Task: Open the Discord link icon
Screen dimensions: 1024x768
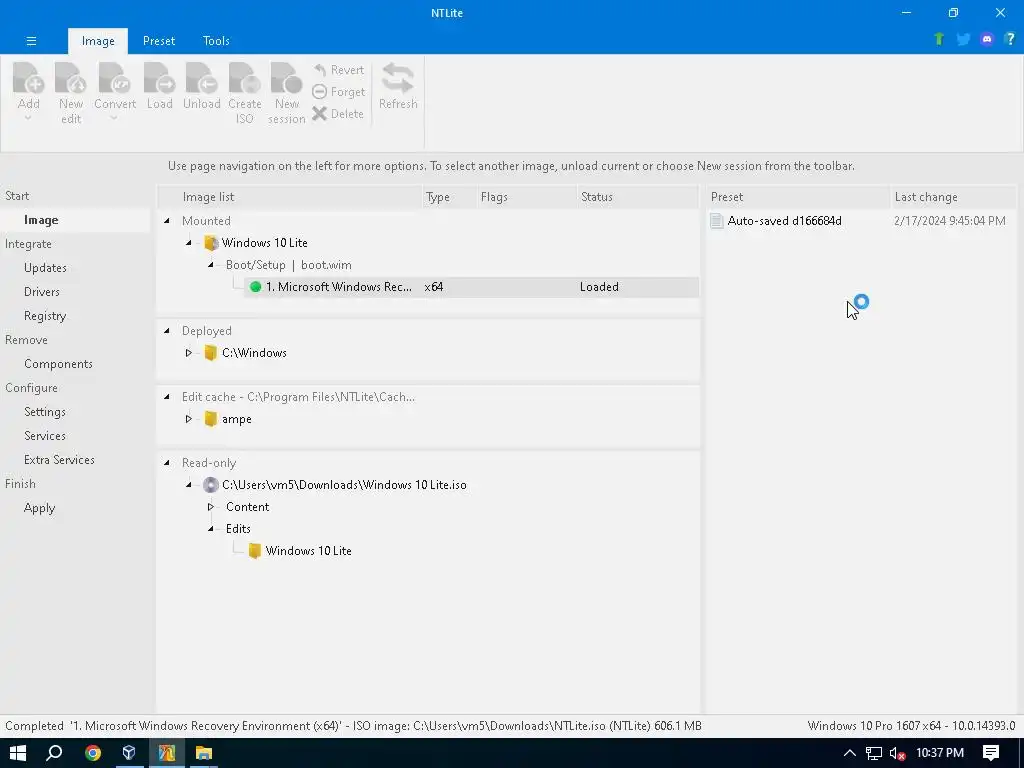Action: click(987, 39)
